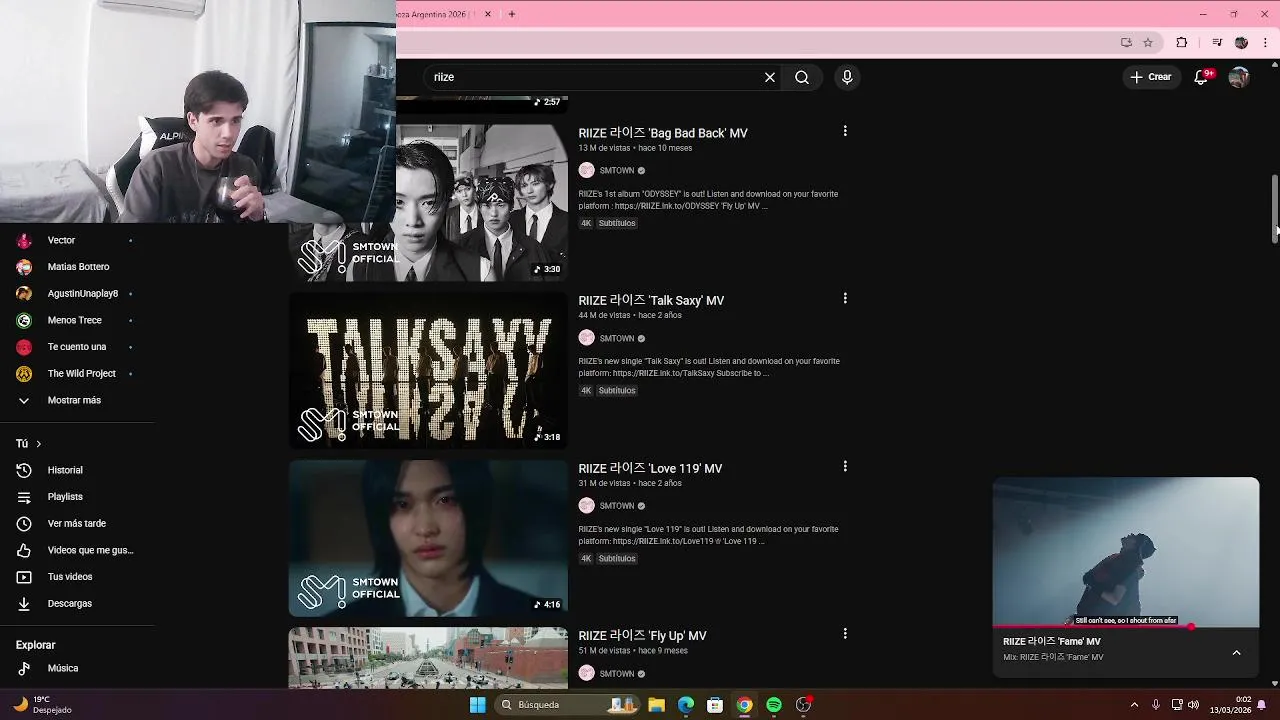Viewport: 1280px width, 720px height.
Task: Expand Mostrar más subscriptions
Action: [x=75, y=400]
